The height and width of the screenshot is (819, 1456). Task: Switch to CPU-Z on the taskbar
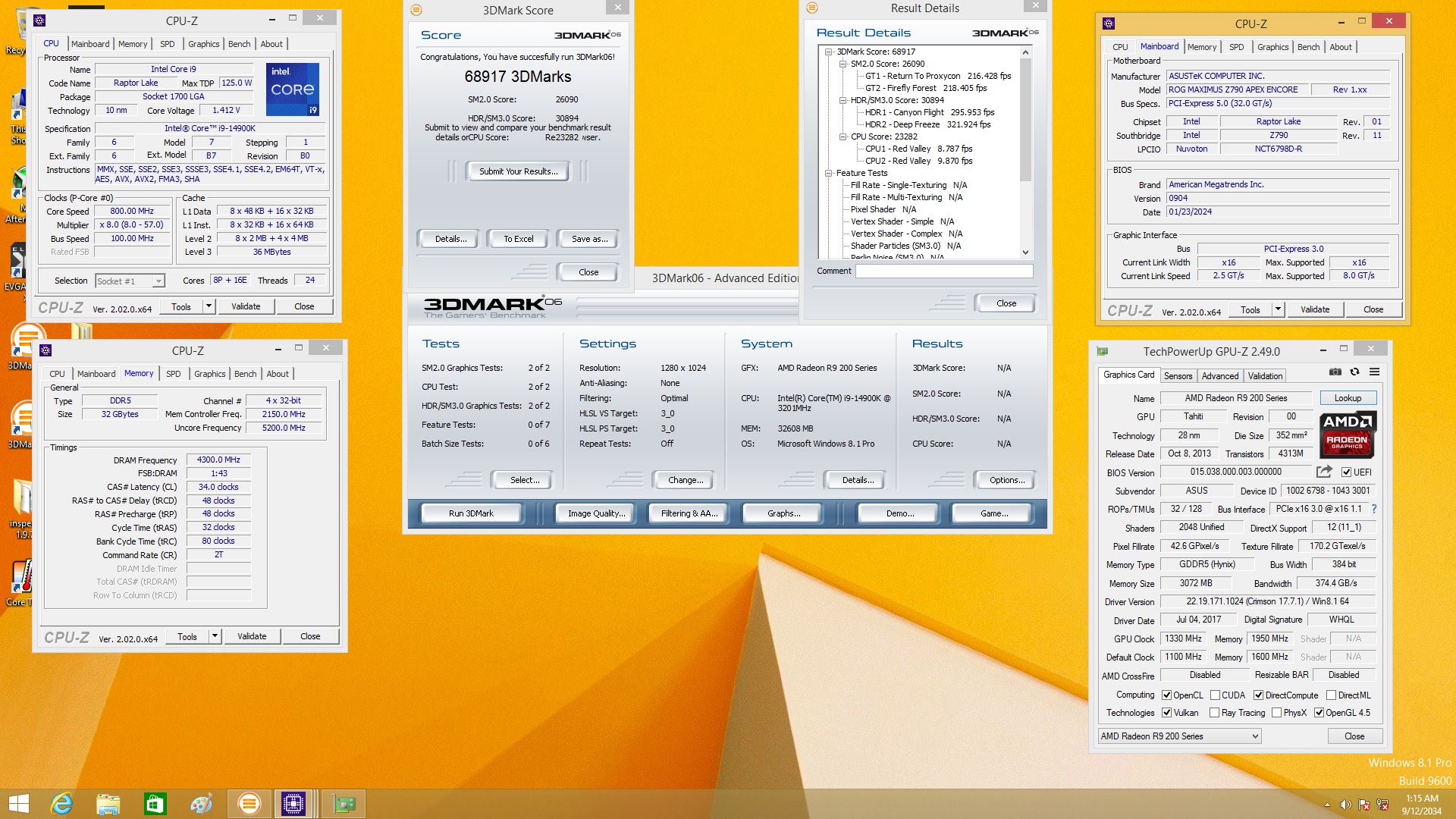coord(293,804)
